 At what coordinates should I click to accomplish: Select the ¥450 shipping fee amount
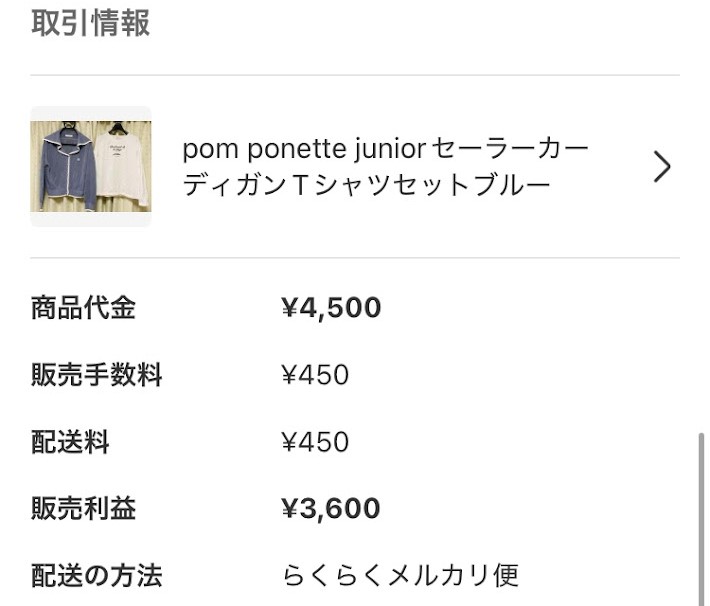coord(315,442)
